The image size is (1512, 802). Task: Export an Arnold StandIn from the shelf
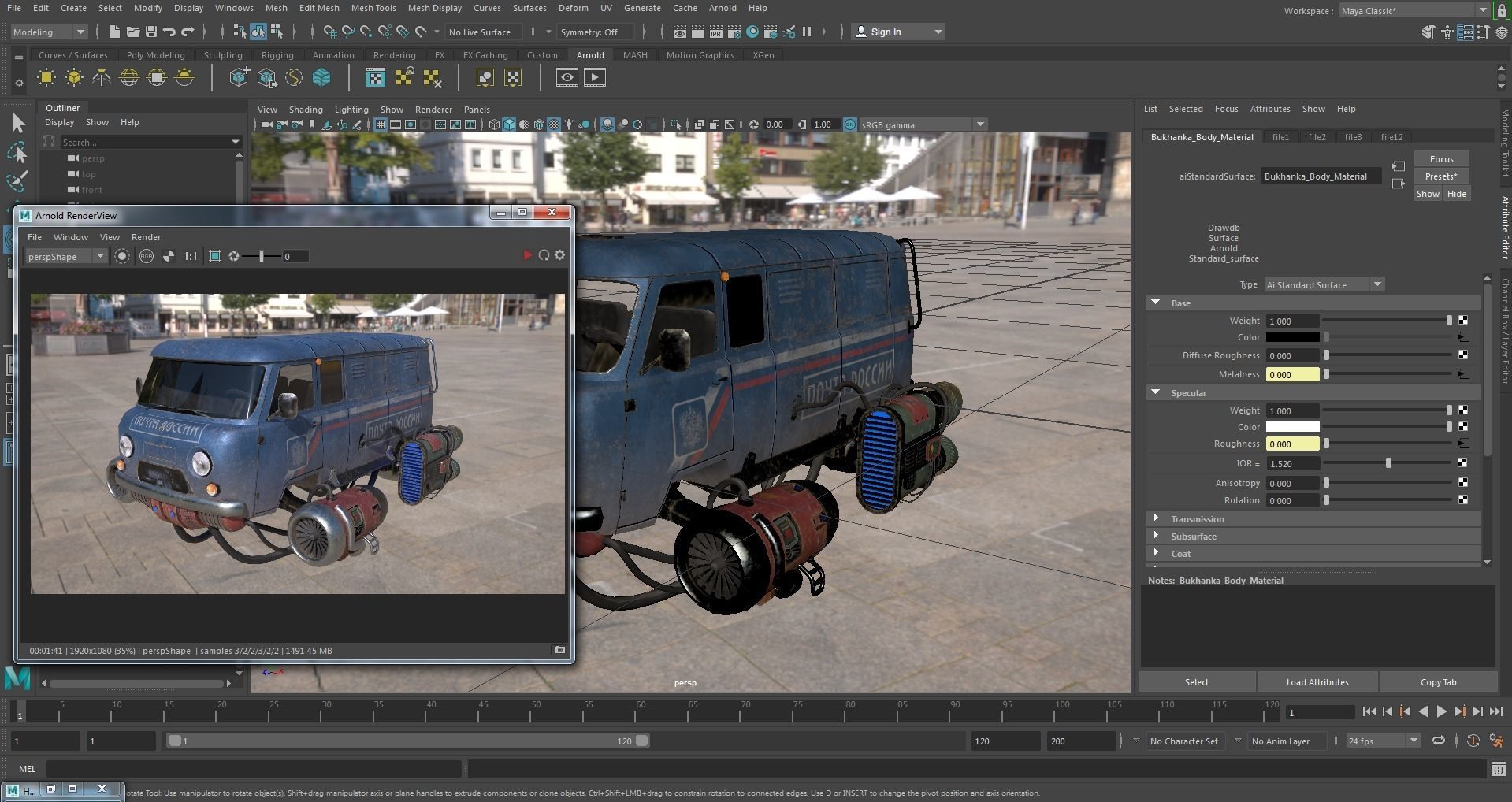coord(266,77)
